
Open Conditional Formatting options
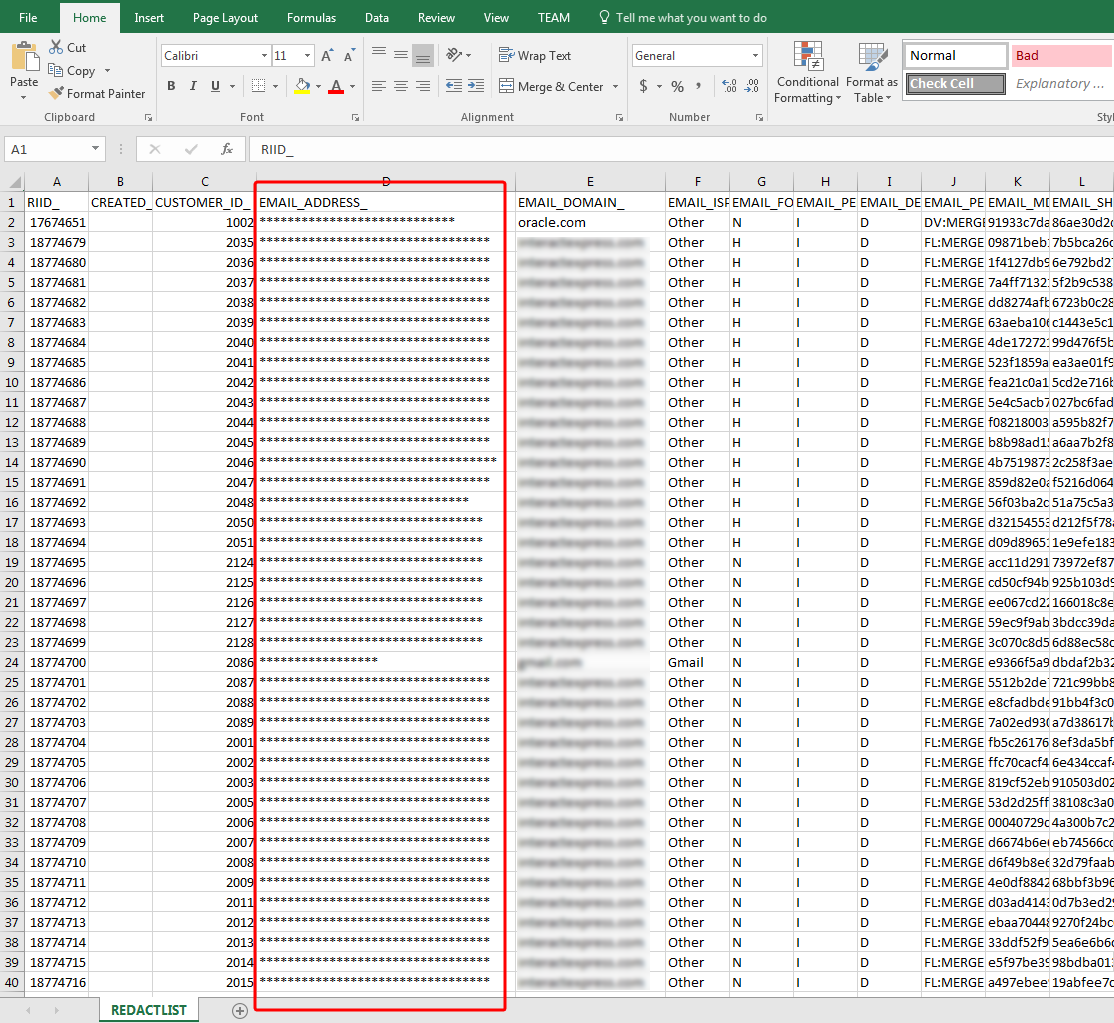click(x=806, y=72)
